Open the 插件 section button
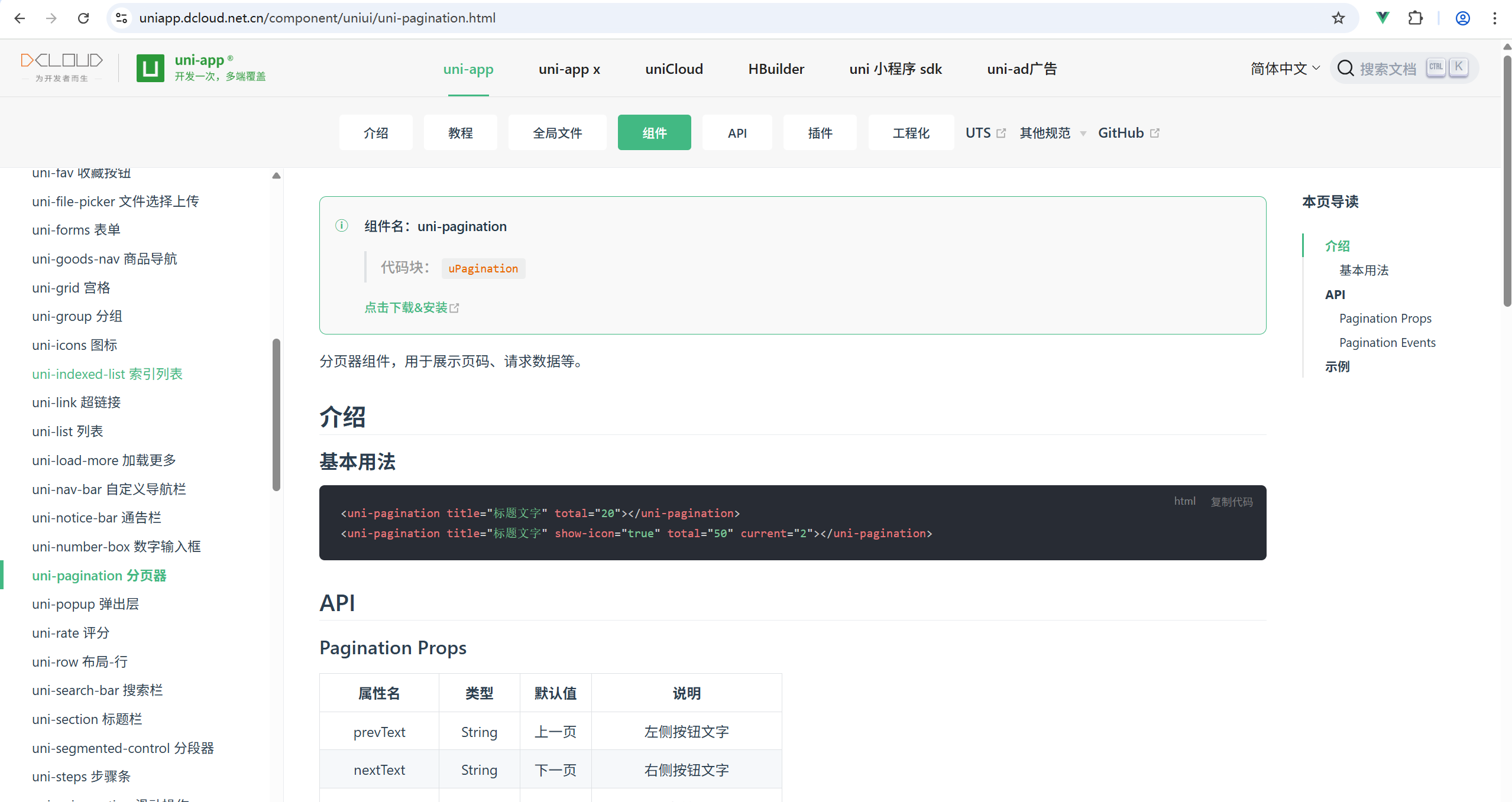This screenshot has width=1512, height=802. pos(820,132)
